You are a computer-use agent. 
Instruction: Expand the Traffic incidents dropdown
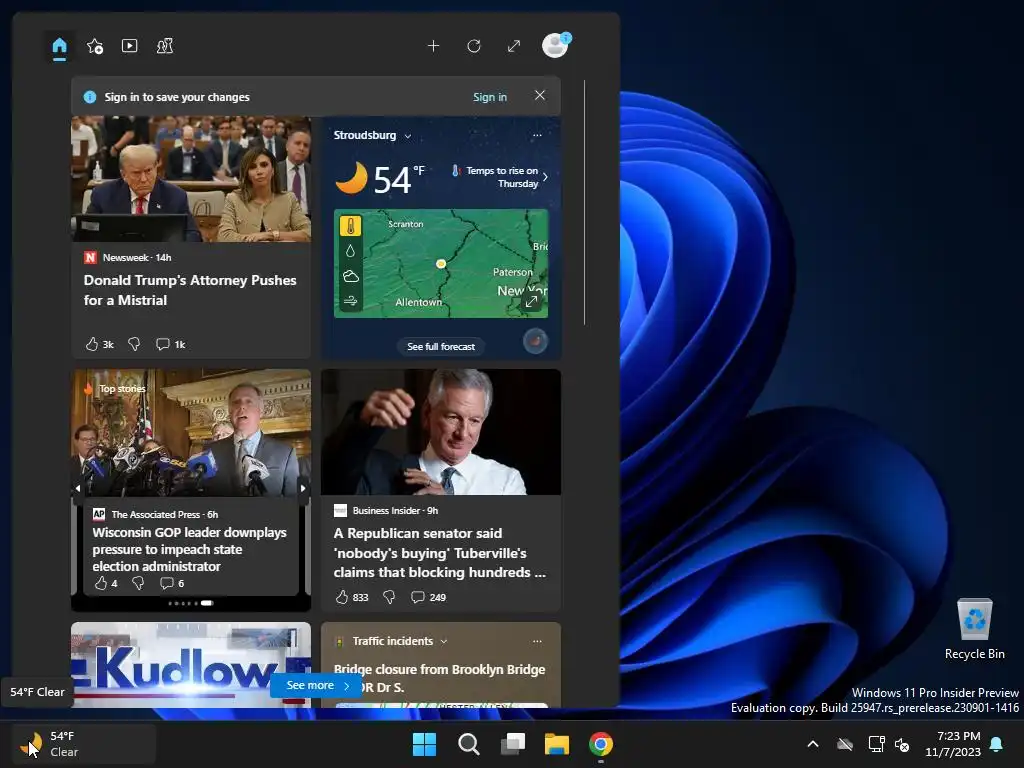pyautogui.click(x=444, y=641)
